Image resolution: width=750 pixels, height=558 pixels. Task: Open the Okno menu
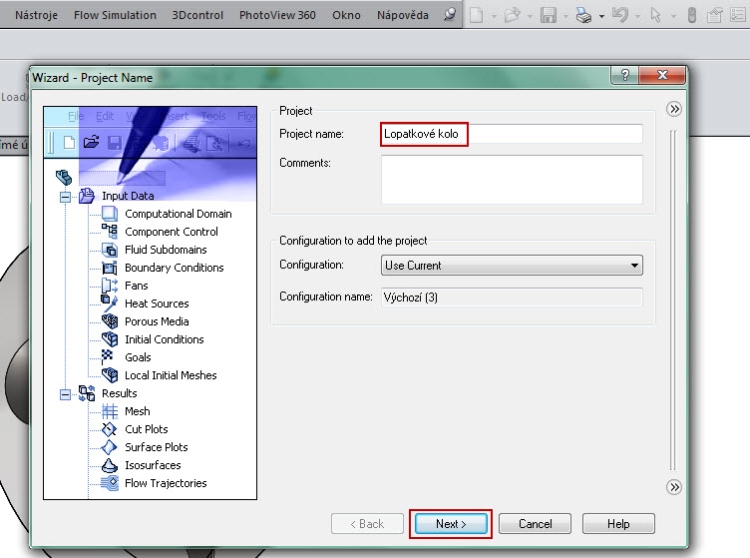pos(346,15)
